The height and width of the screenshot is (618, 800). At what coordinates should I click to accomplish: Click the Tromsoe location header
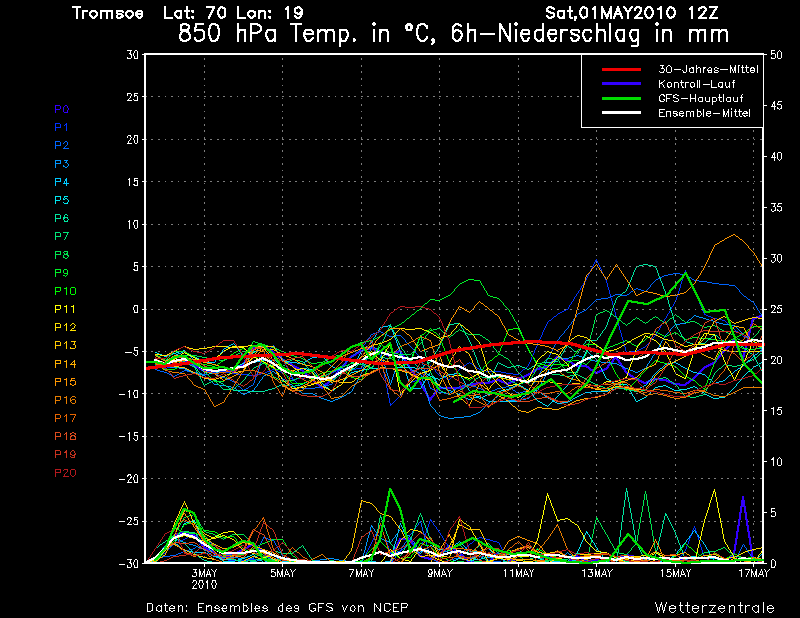tap(108, 13)
